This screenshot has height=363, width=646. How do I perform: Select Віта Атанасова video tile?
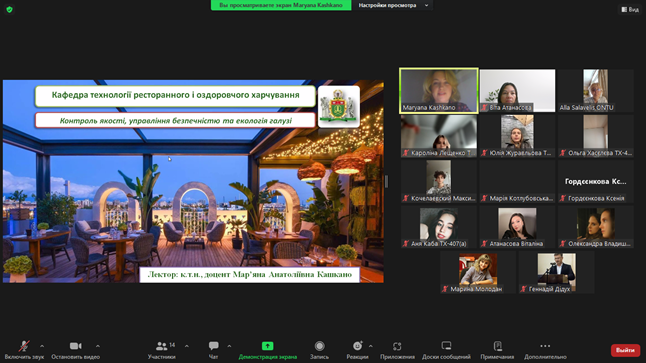pyautogui.click(x=517, y=91)
